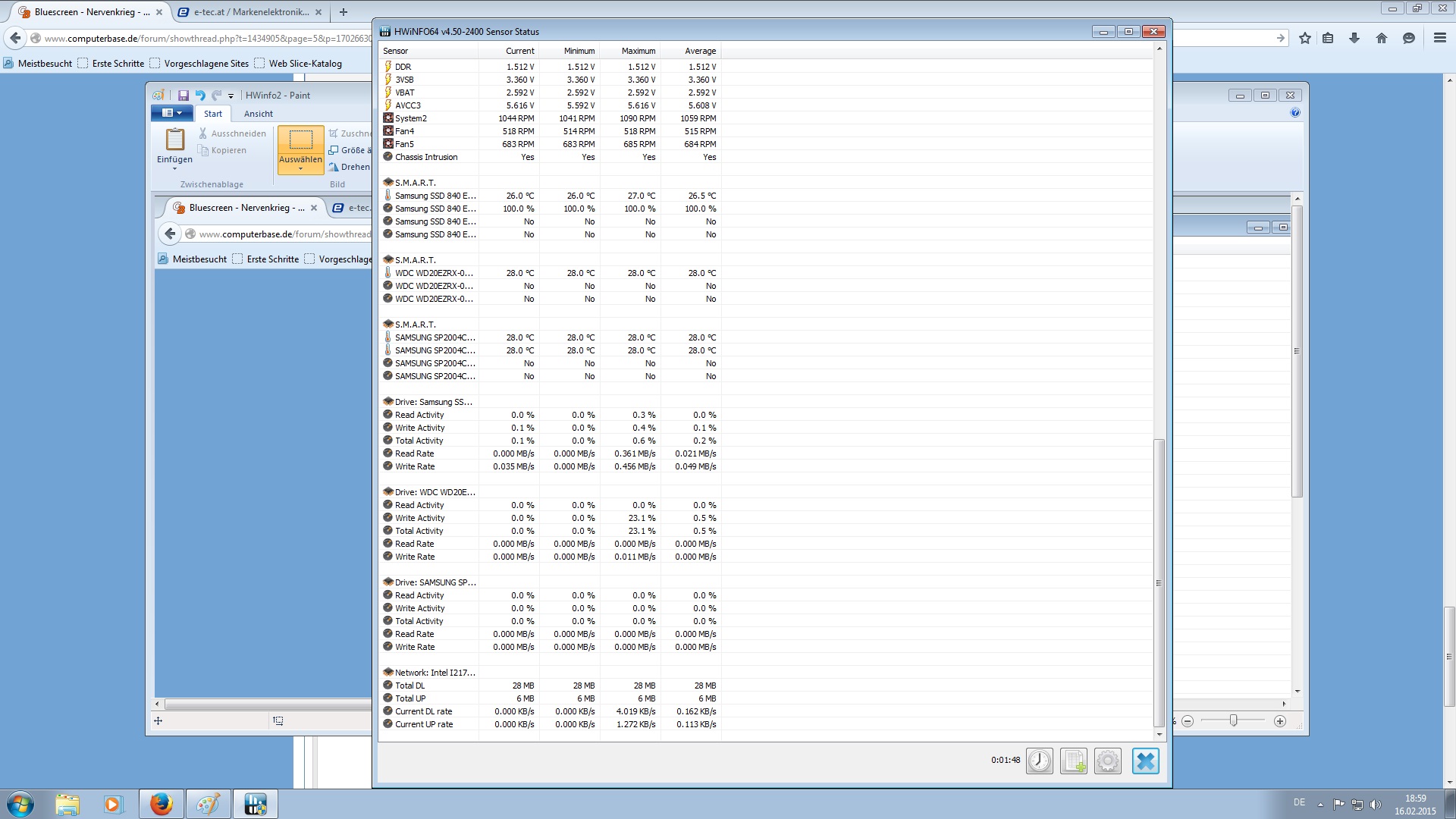This screenshot has height=819, width=1456.
Task: Expand the Auswählen selection dropdown
Action: pos(300,169)
